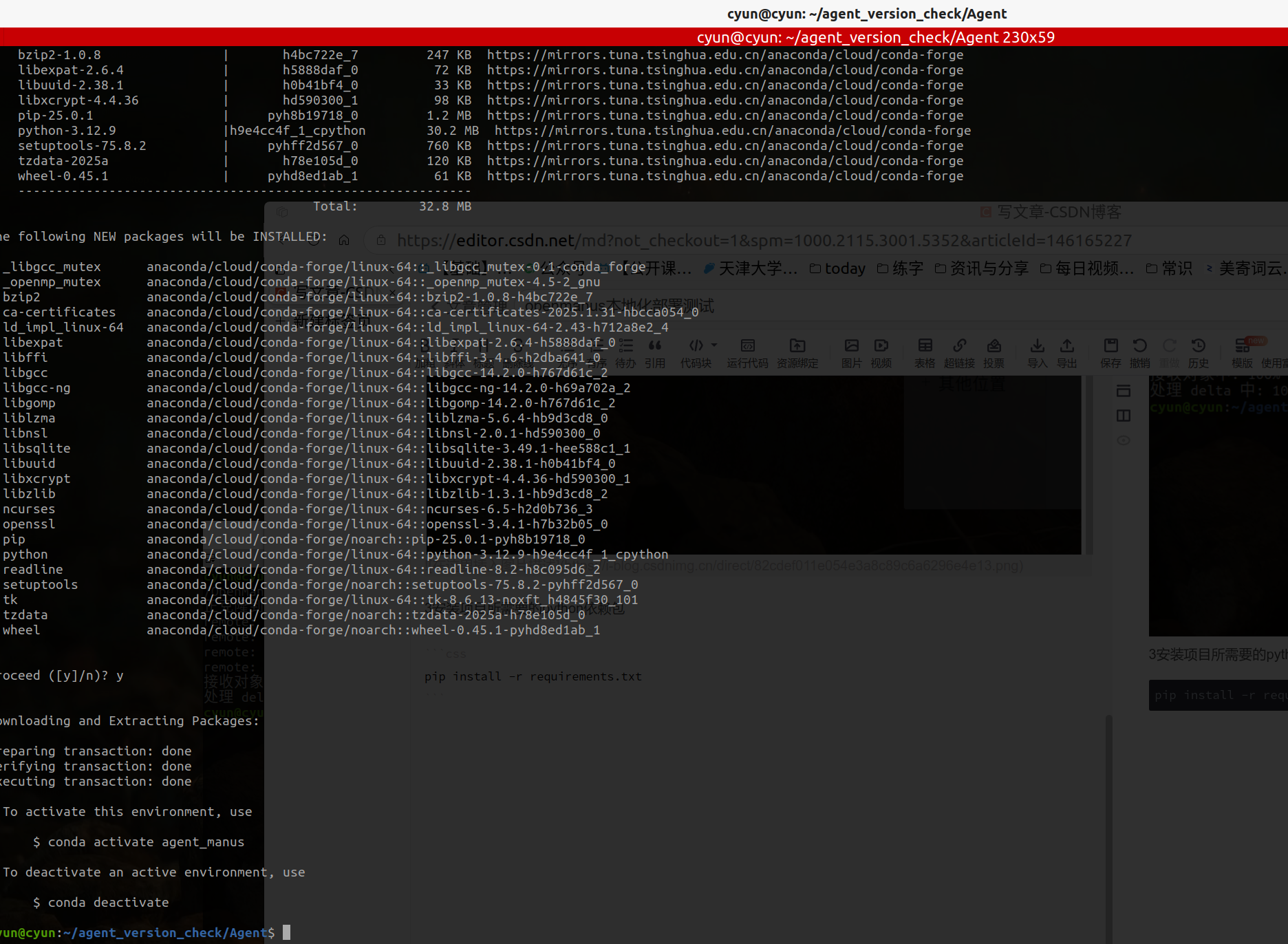The image size is (1288, 944).
Task: Open the 练字 bookmark folder
Action: (x=900, y=268)
